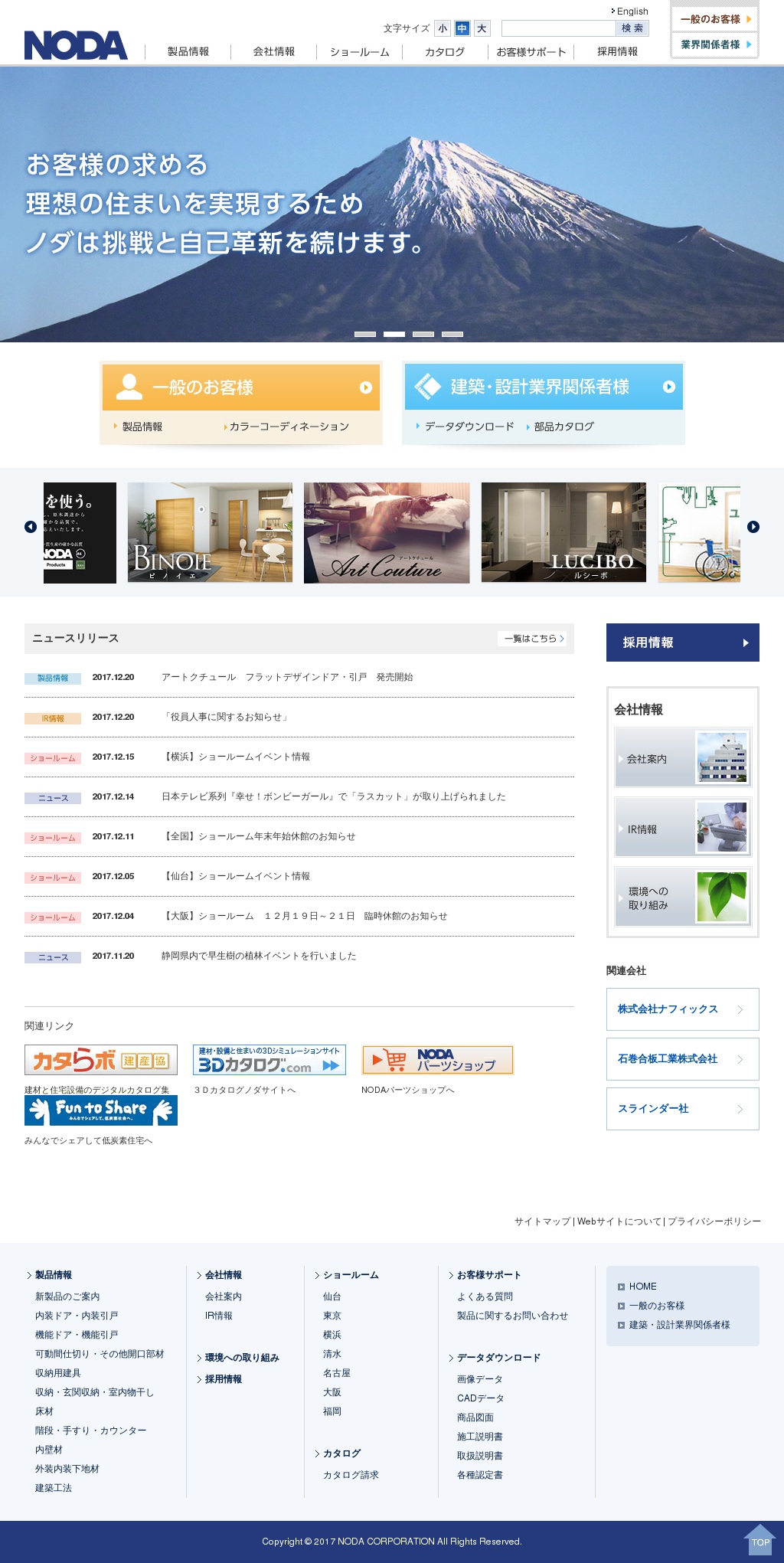Click the NODA logo in the header
This screenshot has width=784, height=1563.
76,45
